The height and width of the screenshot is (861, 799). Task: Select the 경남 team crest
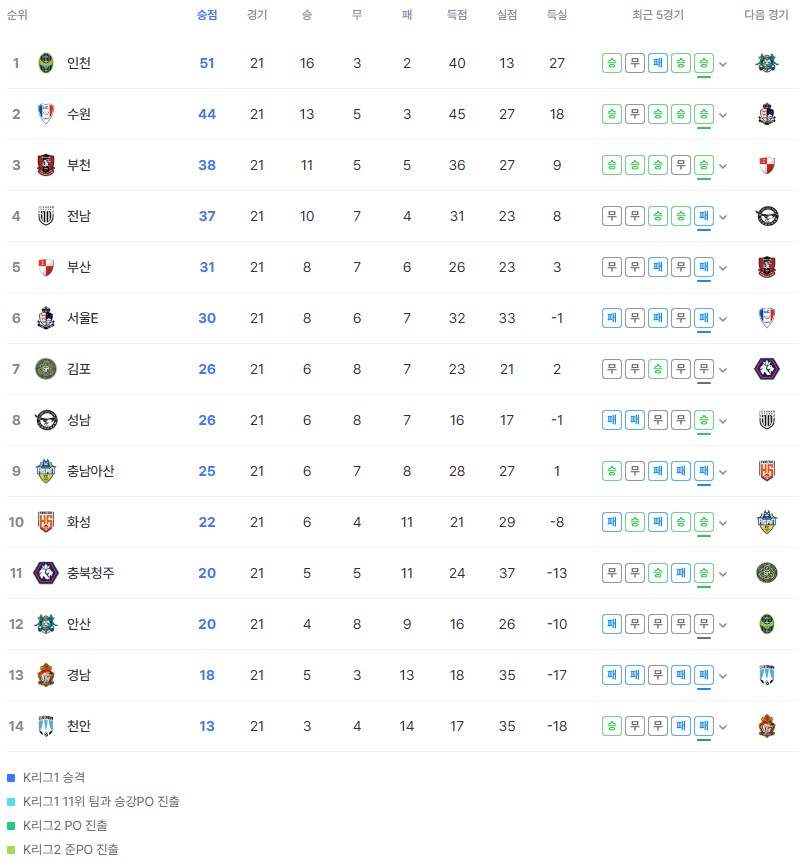46,675
